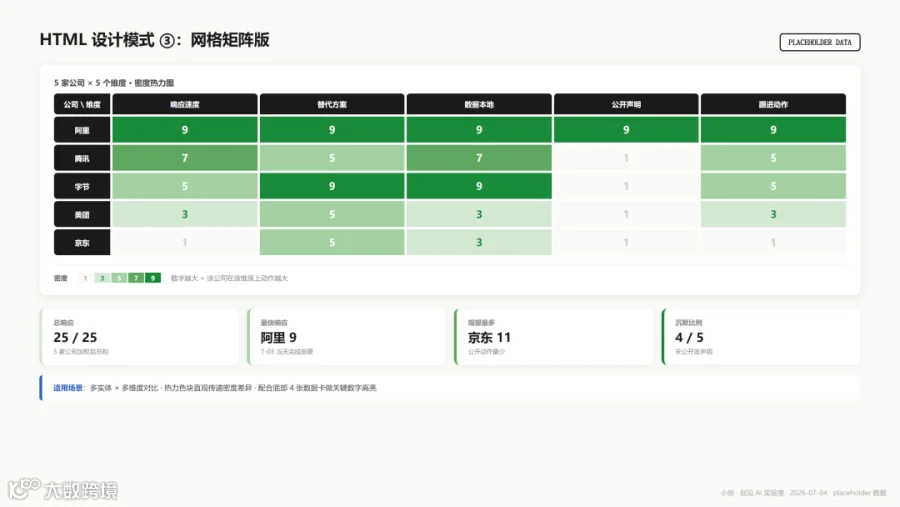This screenshot has height=507, width=900.
Task: Open the 沉默比例 4 / 5 card
Action: [x=761, y=337]
